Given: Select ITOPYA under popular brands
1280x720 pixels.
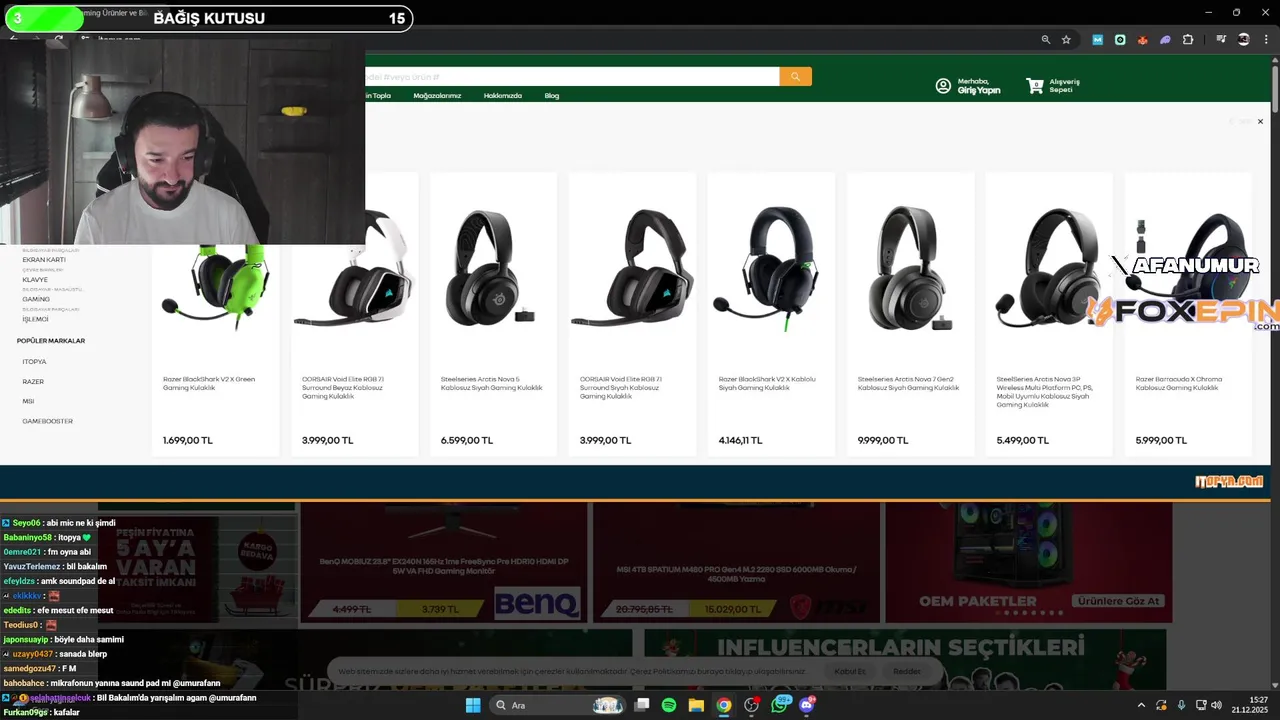Looking at the screenshot, I should pos(35,362).
